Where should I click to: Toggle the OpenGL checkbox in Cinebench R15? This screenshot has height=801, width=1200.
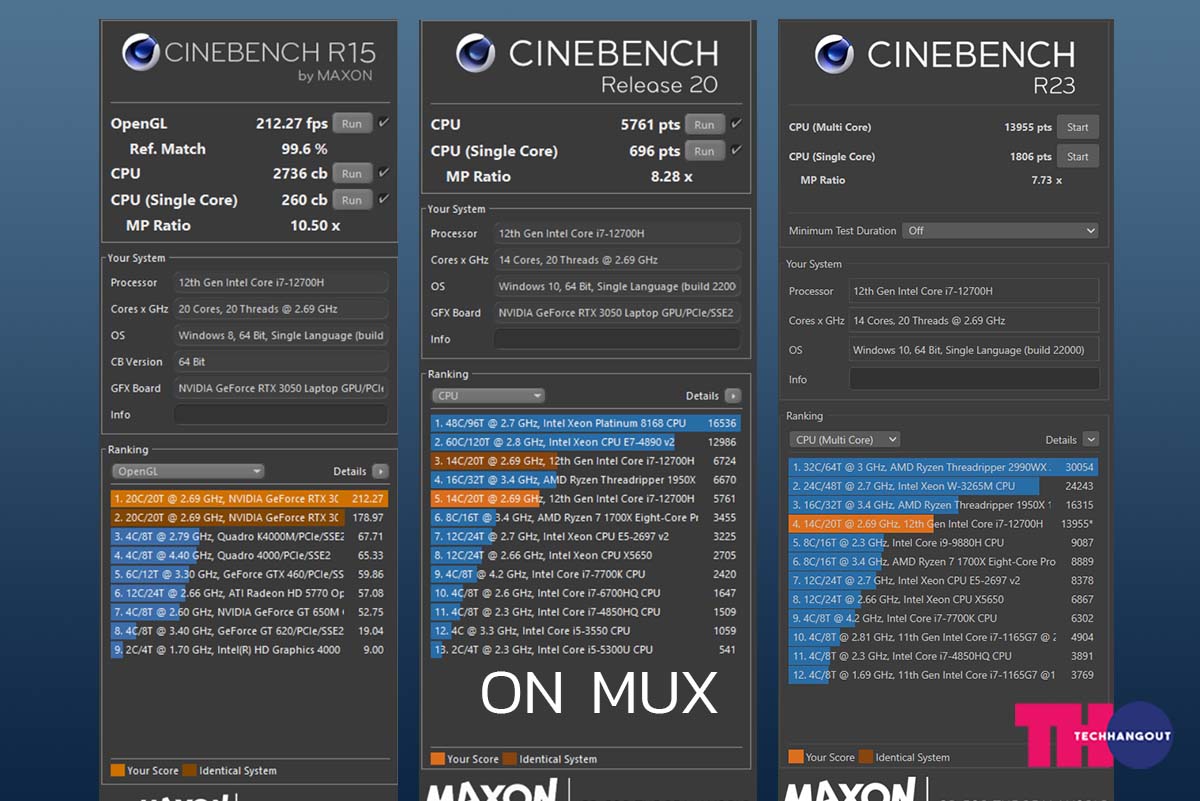click(384, 123)
